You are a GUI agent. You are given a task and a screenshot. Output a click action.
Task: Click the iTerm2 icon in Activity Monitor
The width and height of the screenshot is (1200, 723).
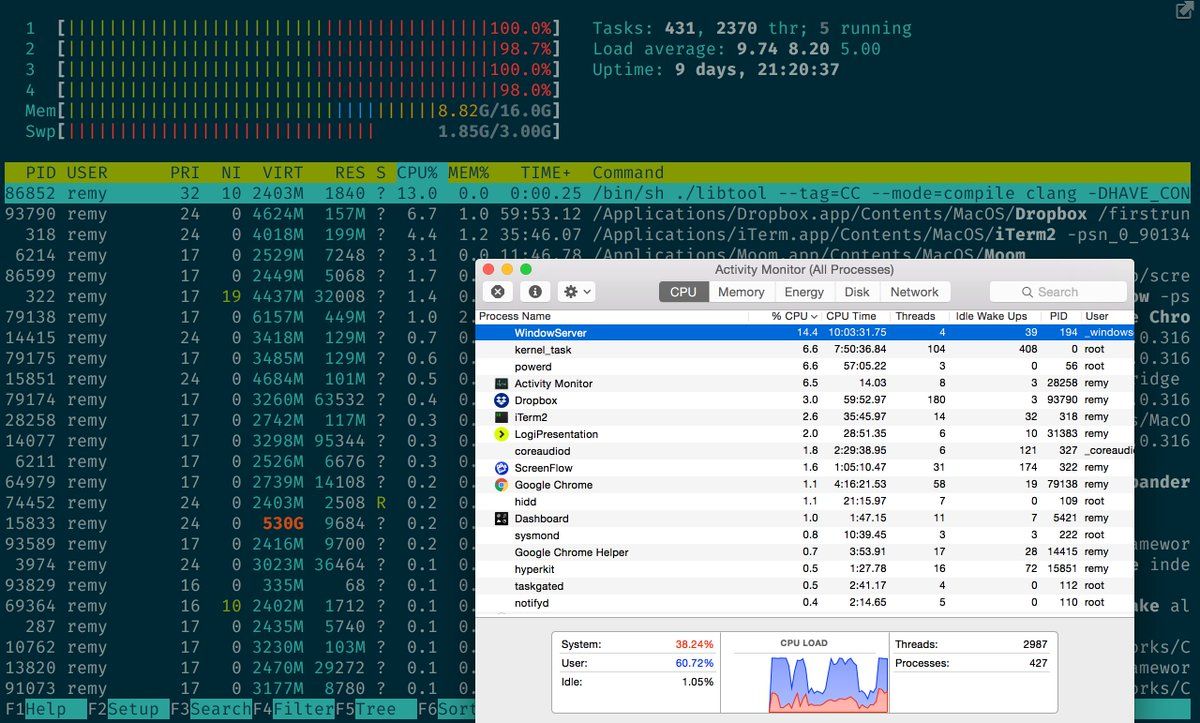[x=502, y=417]
